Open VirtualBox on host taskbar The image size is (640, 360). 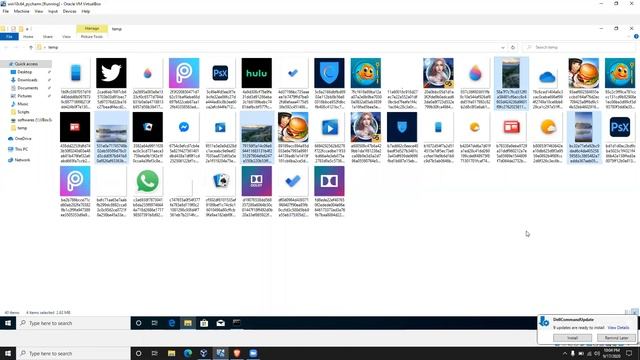[x=204, y=353]
